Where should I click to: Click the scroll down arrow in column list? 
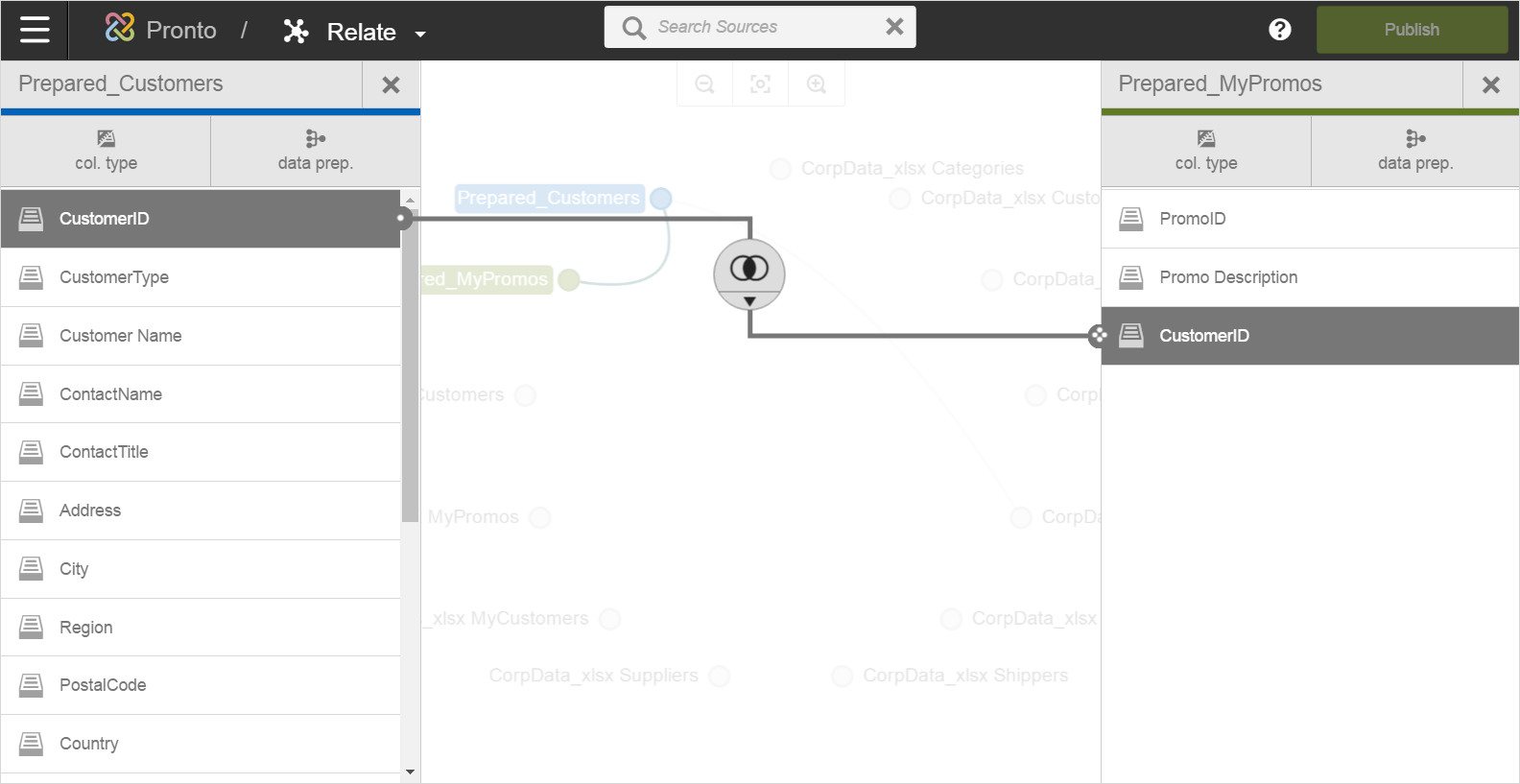tap(411, 772)
